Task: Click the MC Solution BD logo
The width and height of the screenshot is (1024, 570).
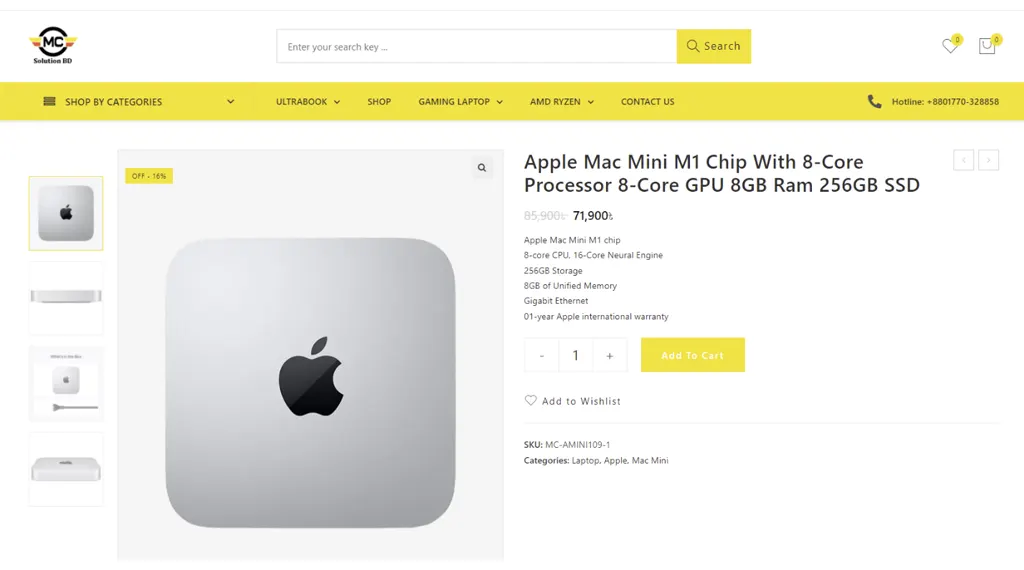Action: click(x=53, y=46)
